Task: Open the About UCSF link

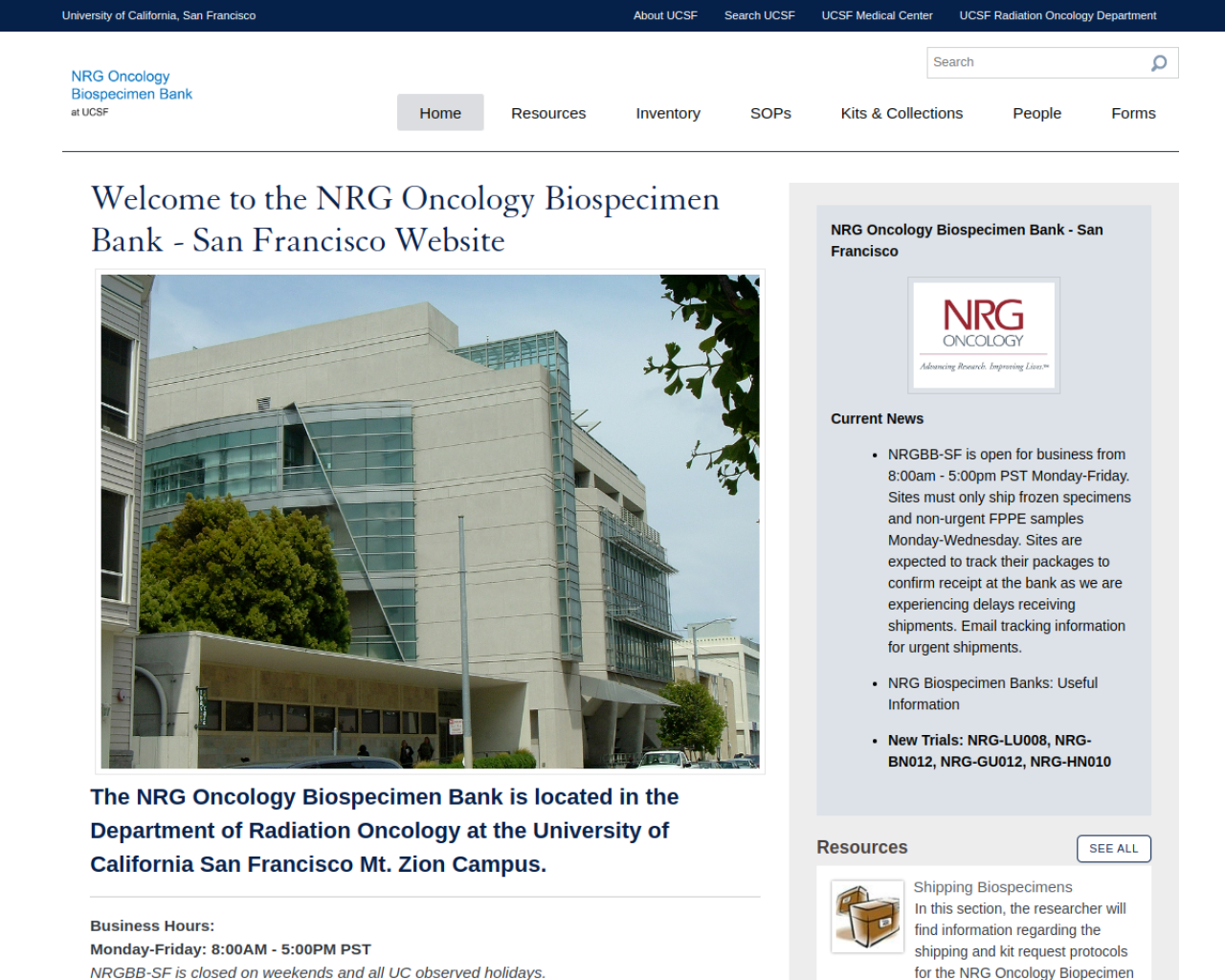Action: (665, 15)
